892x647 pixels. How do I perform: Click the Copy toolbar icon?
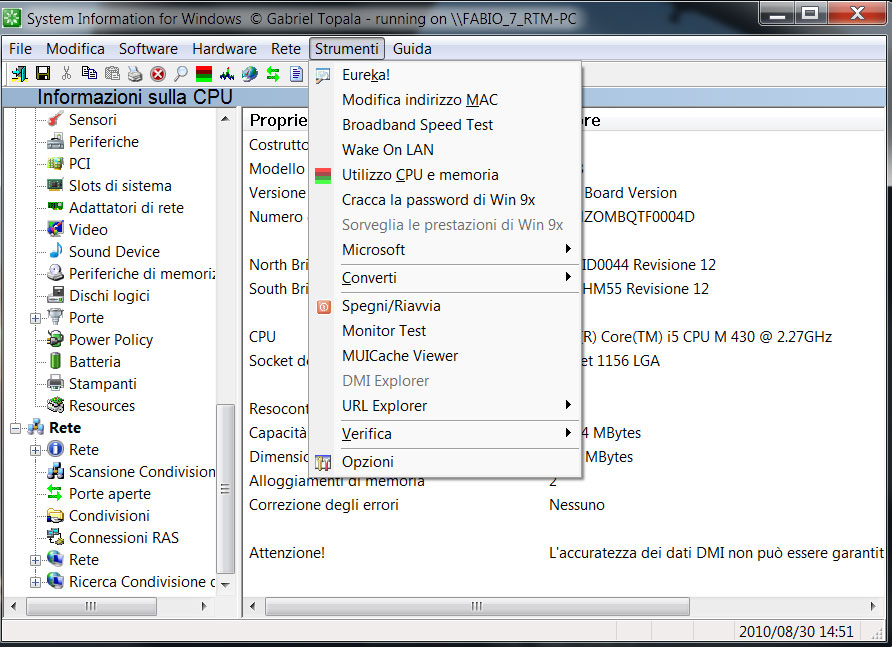[x=89, y=73]
